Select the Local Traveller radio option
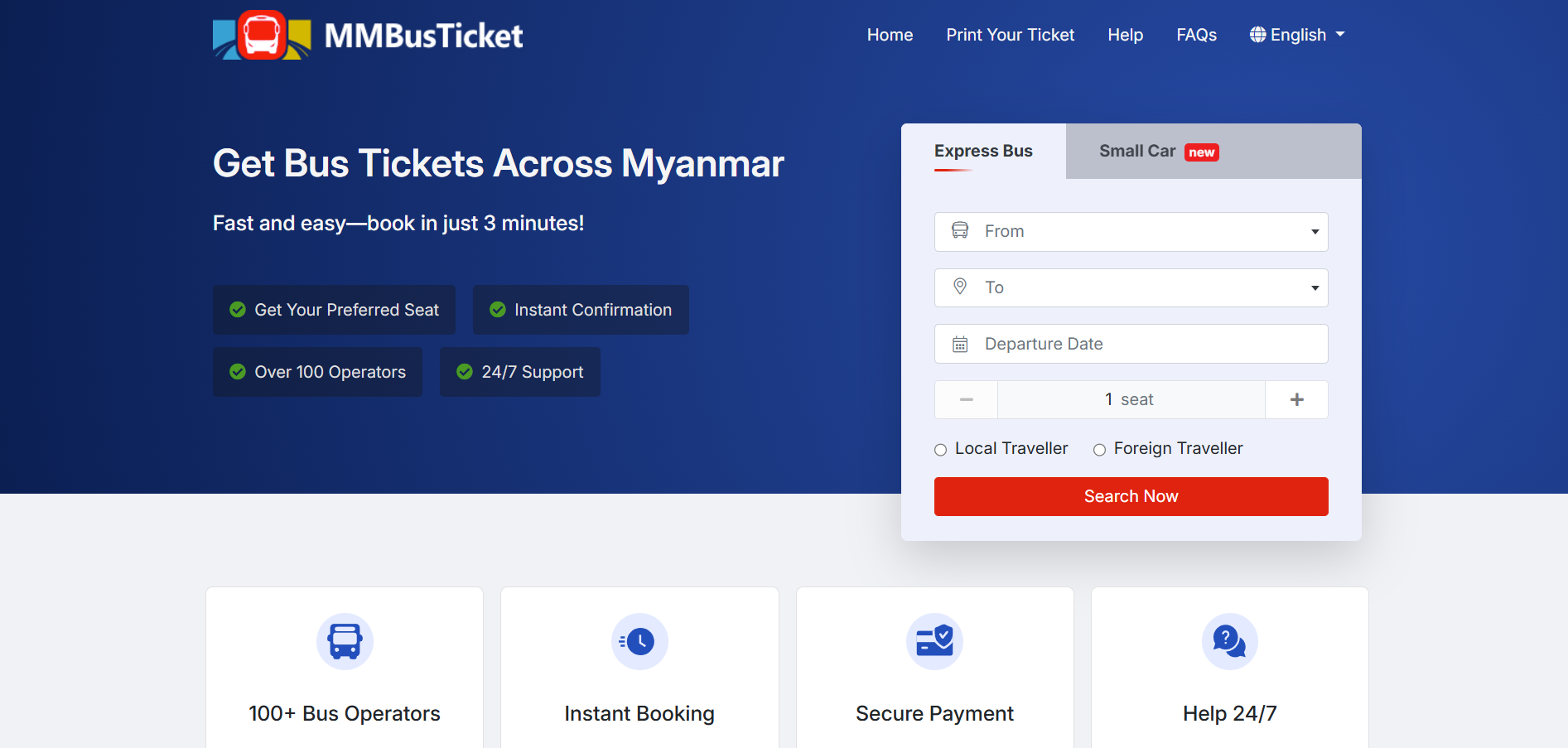Viewport: 1568px width, 748px height. 940,450
